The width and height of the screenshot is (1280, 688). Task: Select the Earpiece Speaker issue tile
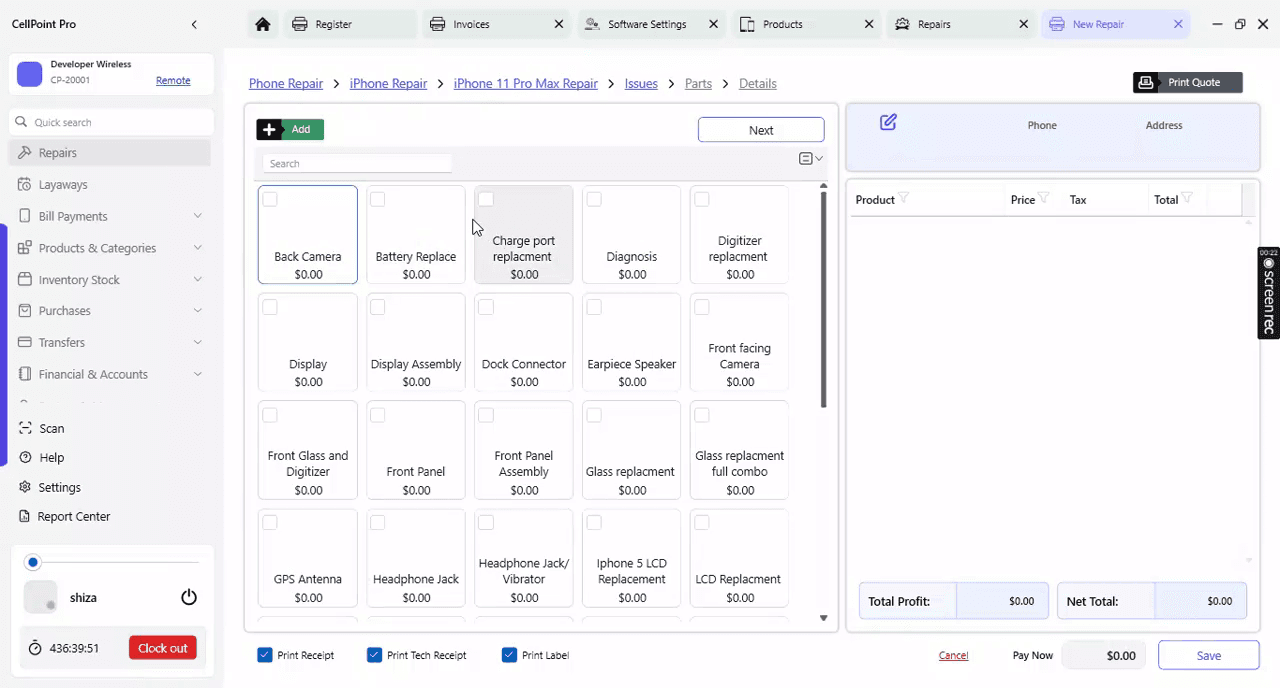[x=632, y=342]
